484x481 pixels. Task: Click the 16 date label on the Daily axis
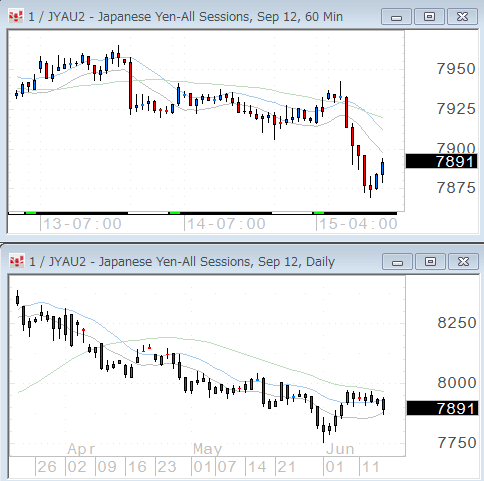(x=137, y=467)
